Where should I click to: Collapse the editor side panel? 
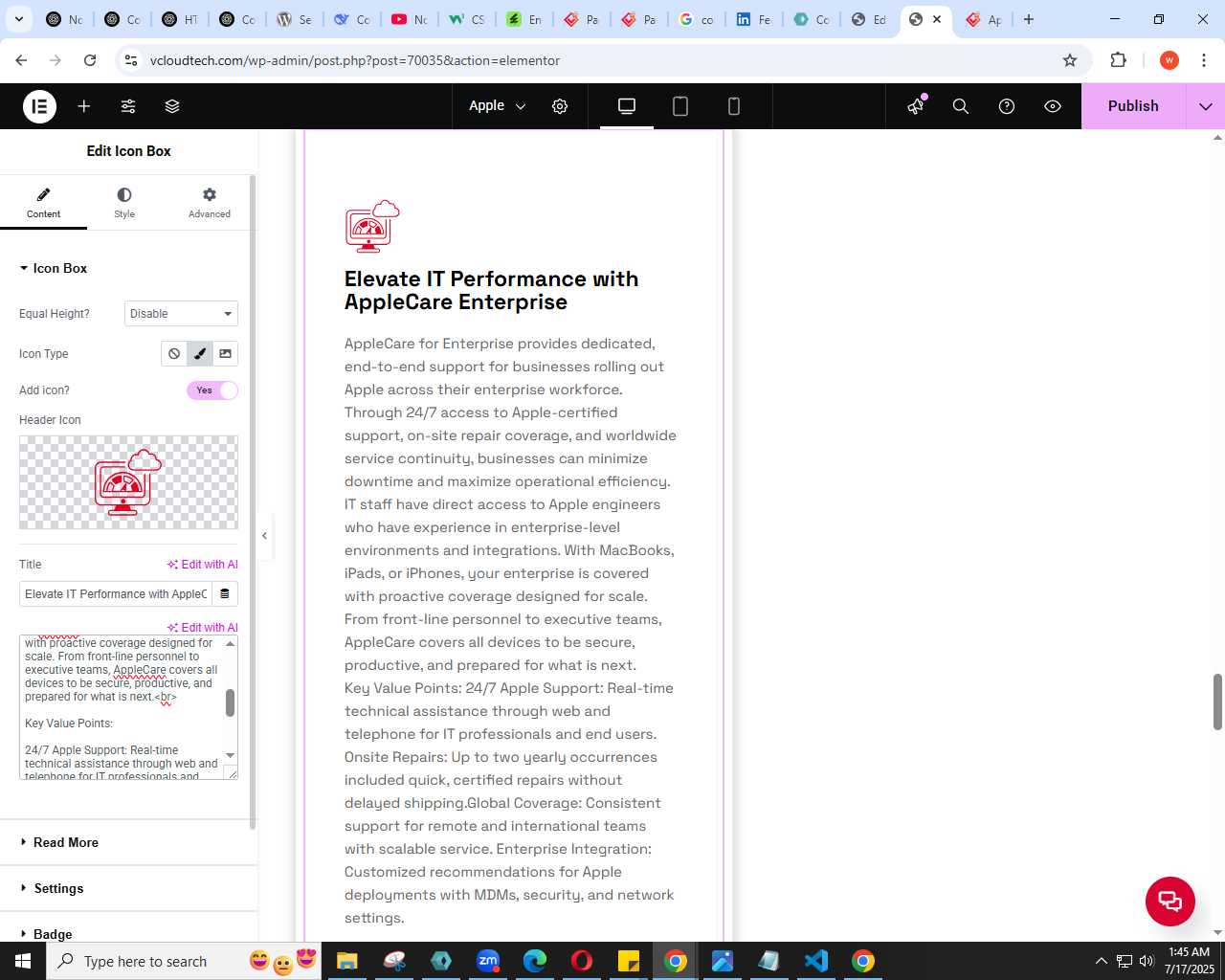pos(265,536)
